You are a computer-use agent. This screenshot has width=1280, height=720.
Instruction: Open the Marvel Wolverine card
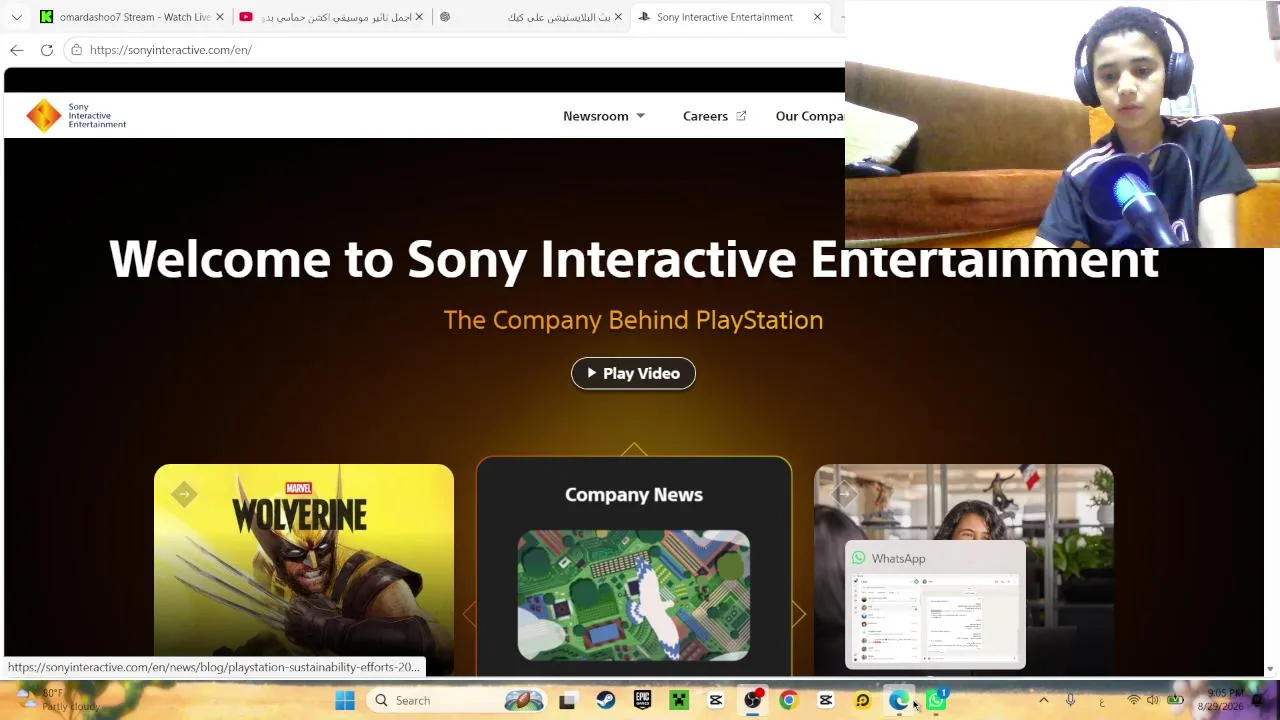304,569
